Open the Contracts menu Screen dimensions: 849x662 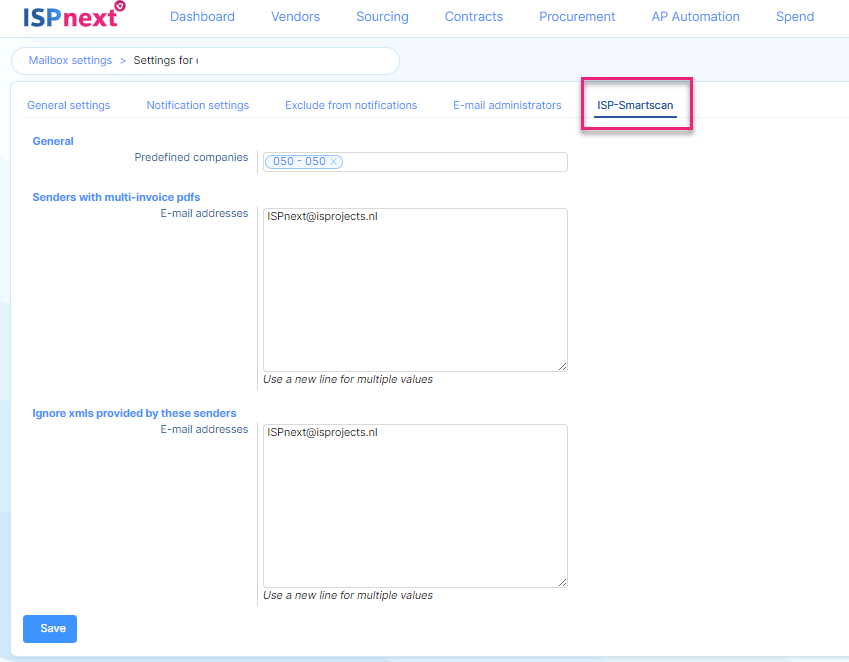[474, 17]
